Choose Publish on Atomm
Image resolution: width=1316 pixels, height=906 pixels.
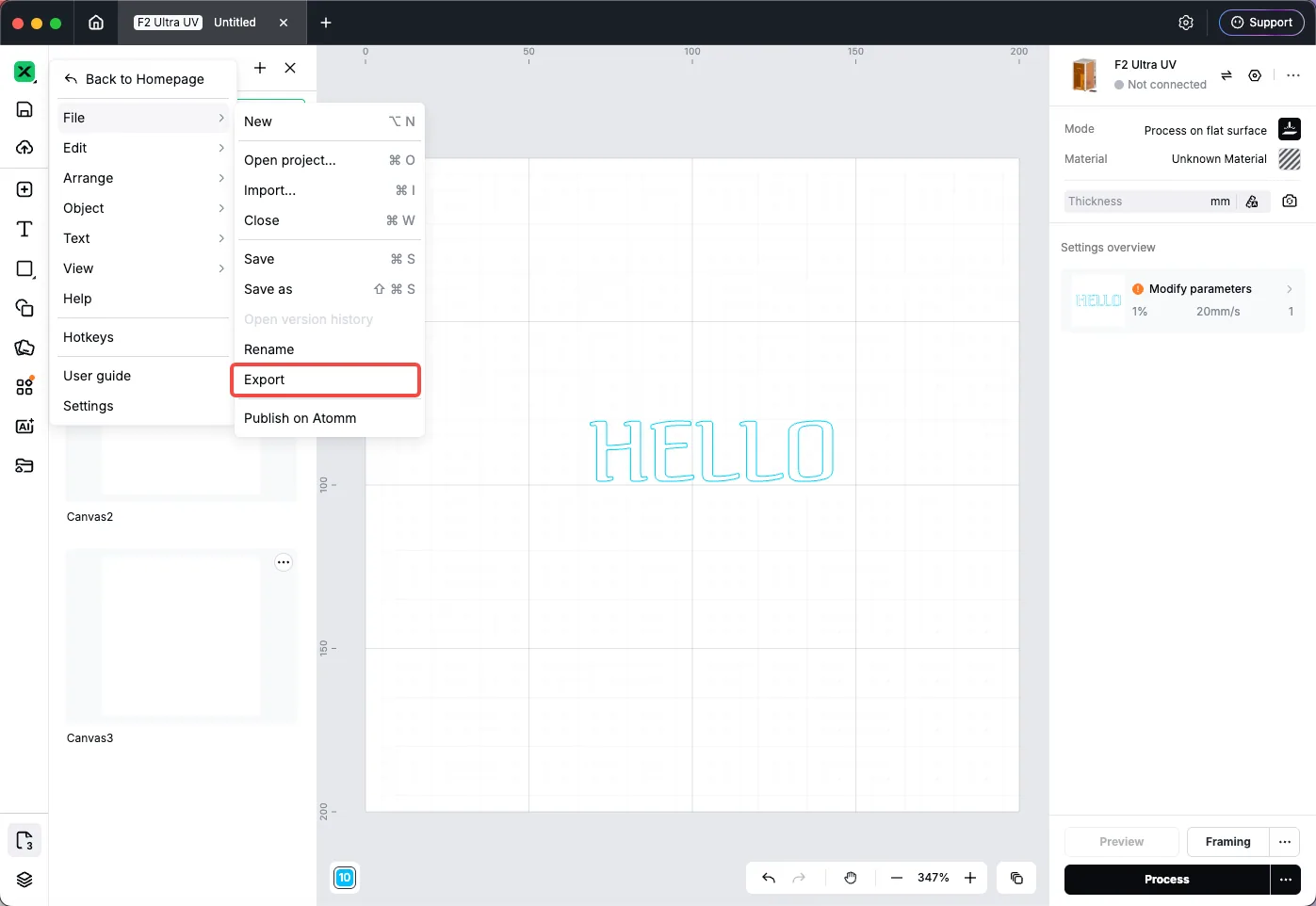[x=329, y=418]
